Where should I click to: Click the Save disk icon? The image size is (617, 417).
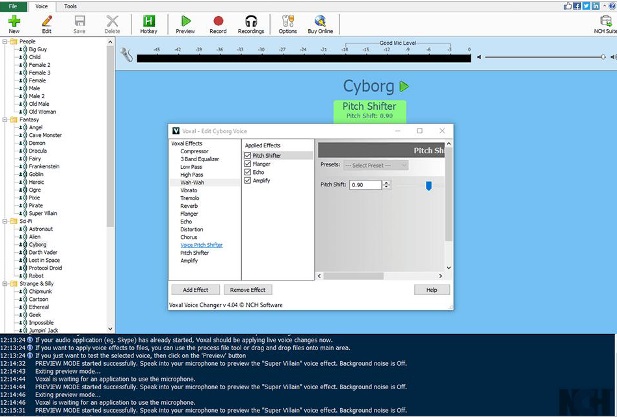[x=79, y=21]
